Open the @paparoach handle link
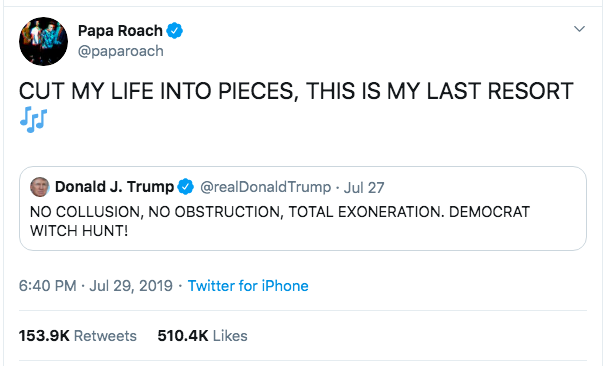This screenshot has height=366, width=607. tap(121, 51)
